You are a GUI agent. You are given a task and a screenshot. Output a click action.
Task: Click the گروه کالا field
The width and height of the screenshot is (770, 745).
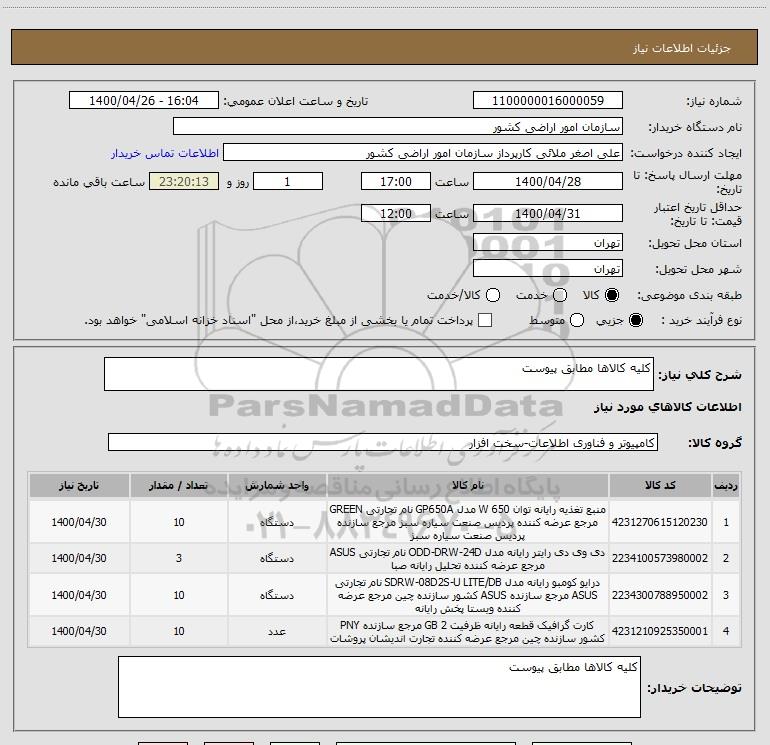tap(383, 442)
